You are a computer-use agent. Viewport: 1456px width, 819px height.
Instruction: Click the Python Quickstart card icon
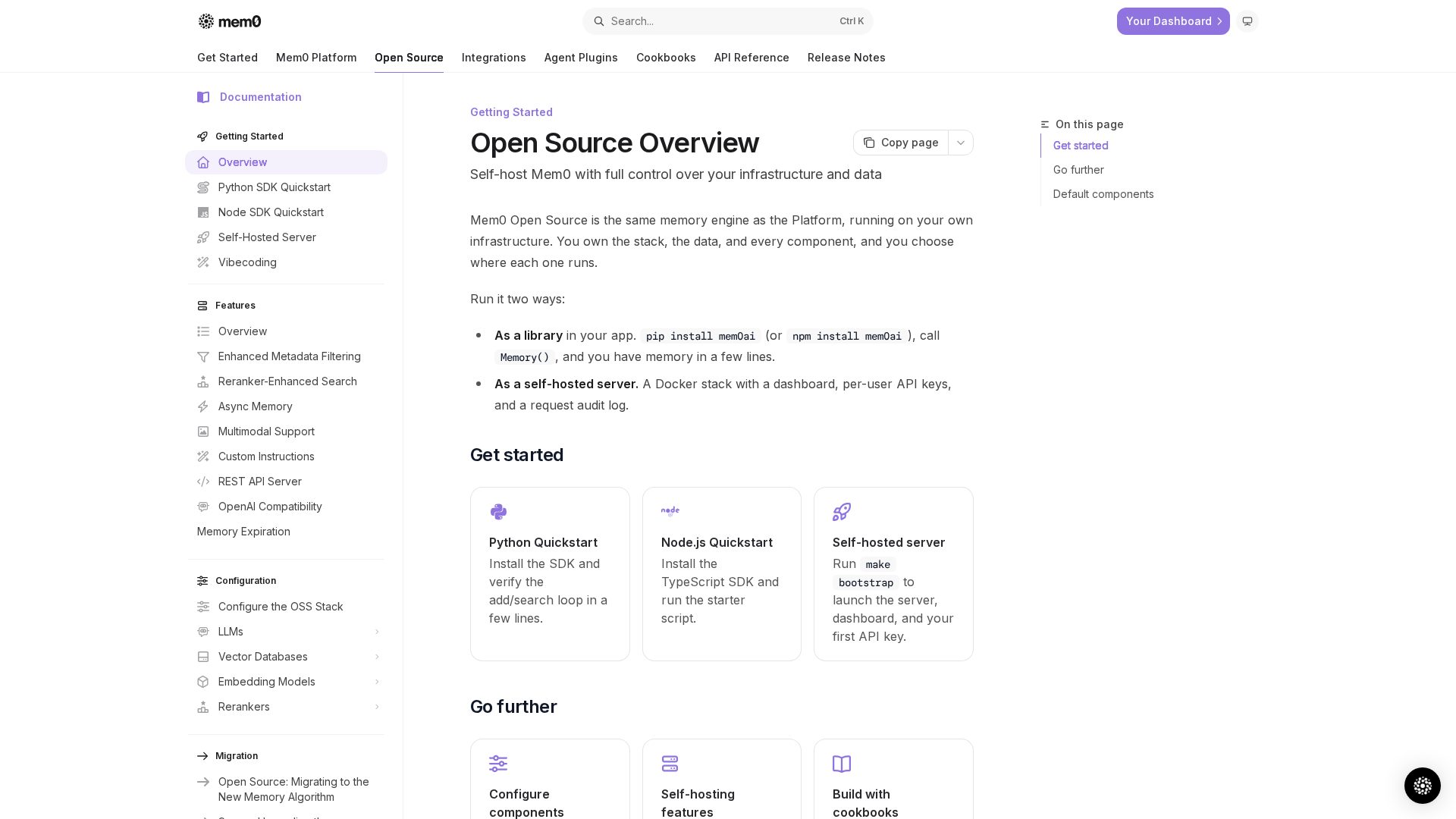[x=498, y=512]
